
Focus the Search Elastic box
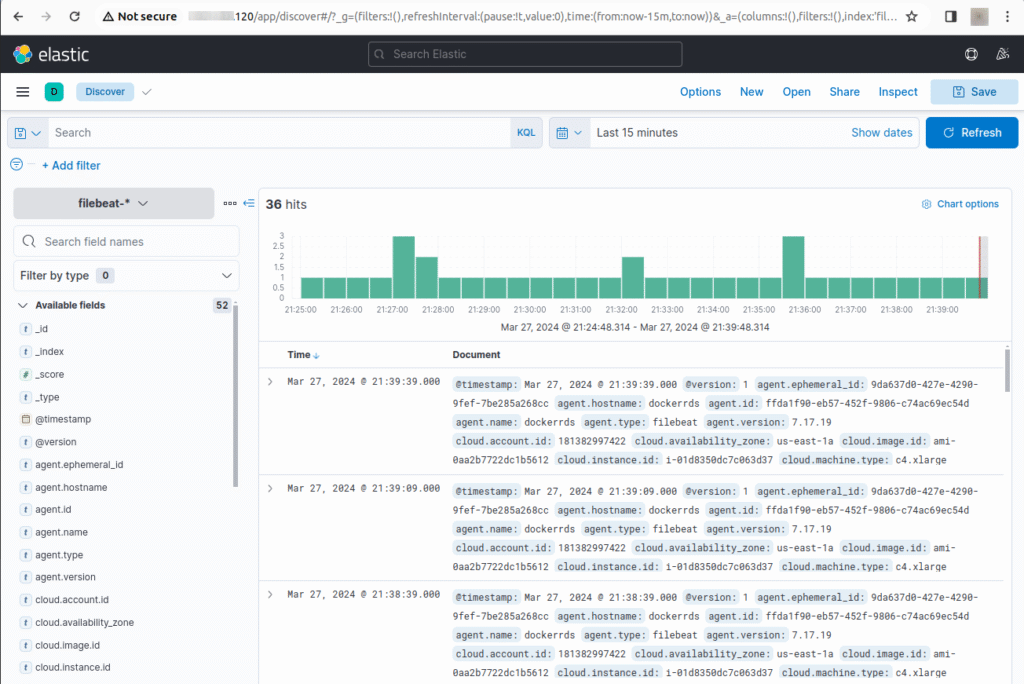click(x=525, y=54)
